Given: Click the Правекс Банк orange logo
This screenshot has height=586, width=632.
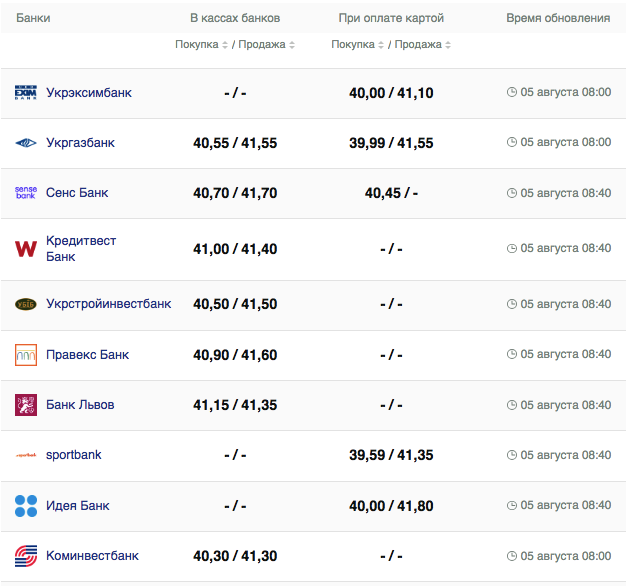Looking at the screenshot, I should click(26, 355).
